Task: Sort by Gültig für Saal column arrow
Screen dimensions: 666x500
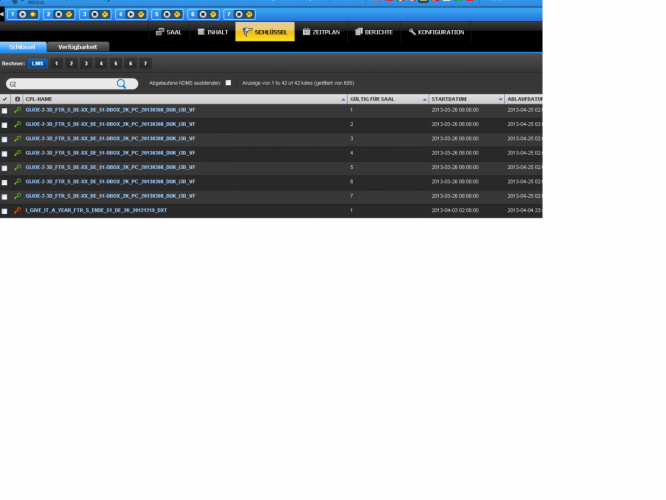Action: click(x=425, y=99)
